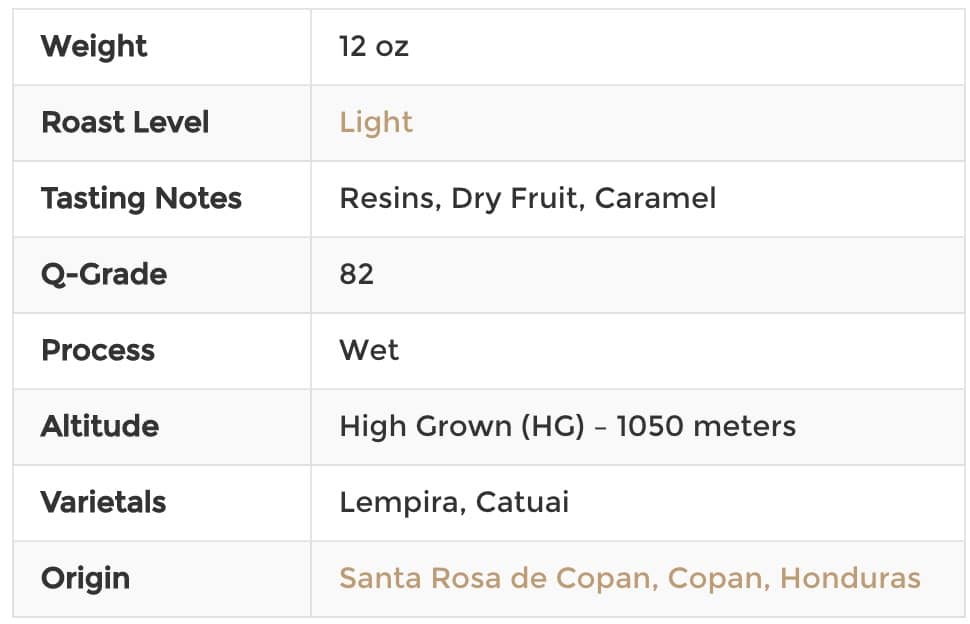Click the word Caramel in tasting notes
This screenshot has height=624, width=970.
click(655, 199)
